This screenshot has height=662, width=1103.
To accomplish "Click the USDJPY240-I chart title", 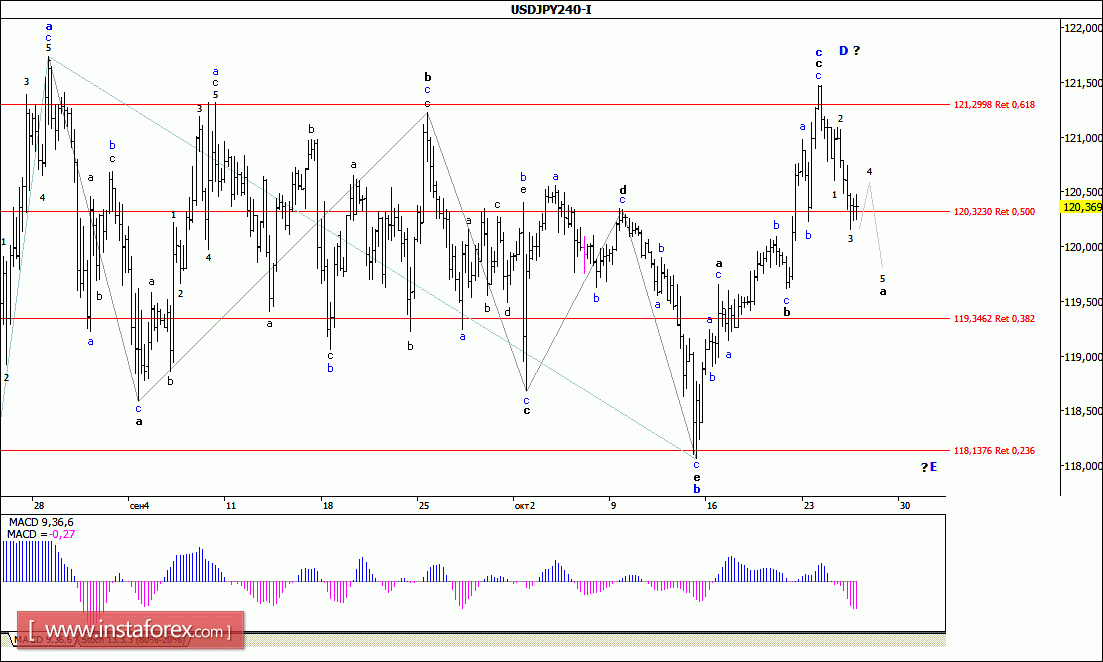I will point(551,10).
